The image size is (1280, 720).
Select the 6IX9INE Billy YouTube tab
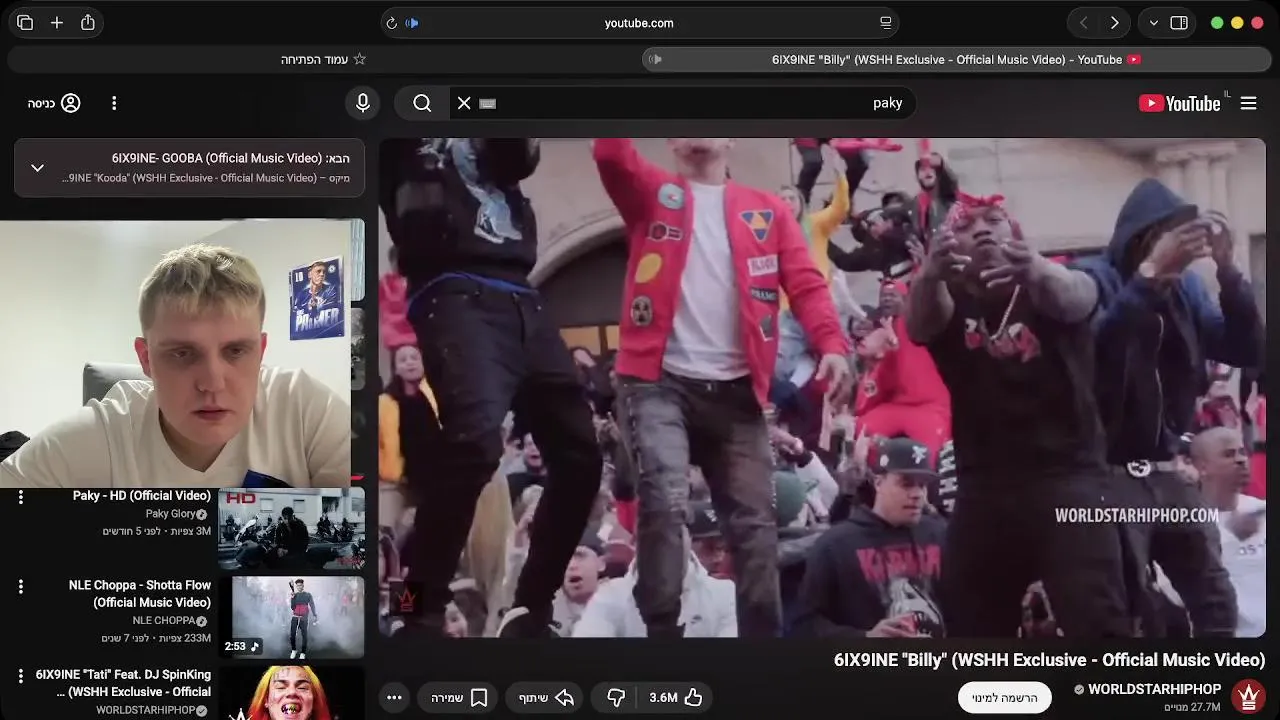pos(956,60)
